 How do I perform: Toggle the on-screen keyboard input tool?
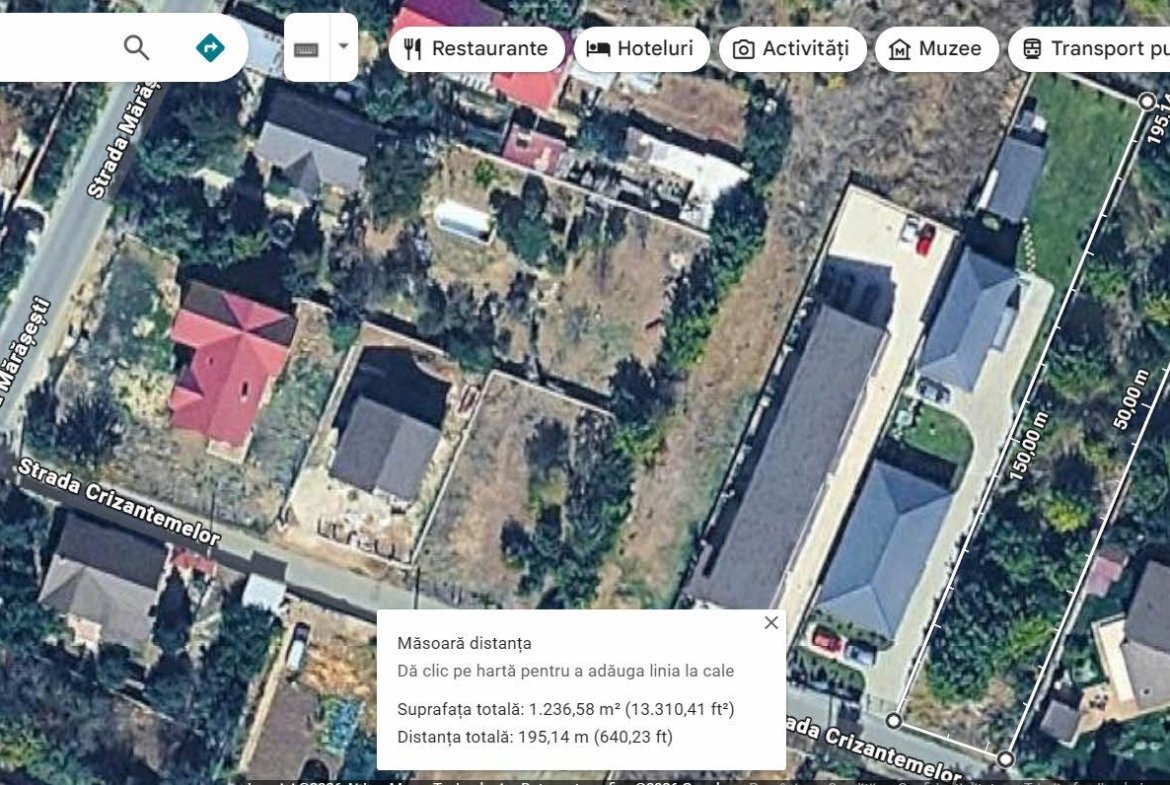307,49
